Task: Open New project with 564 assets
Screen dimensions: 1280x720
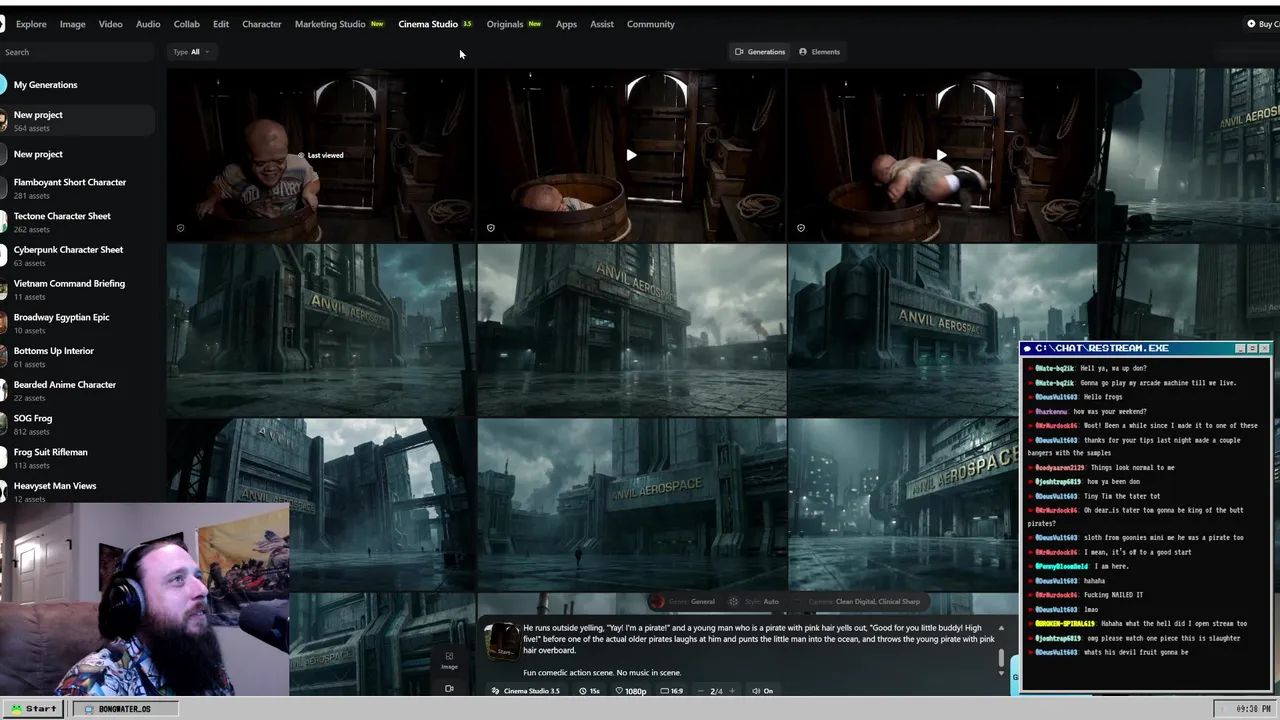Action: (78, 121)
